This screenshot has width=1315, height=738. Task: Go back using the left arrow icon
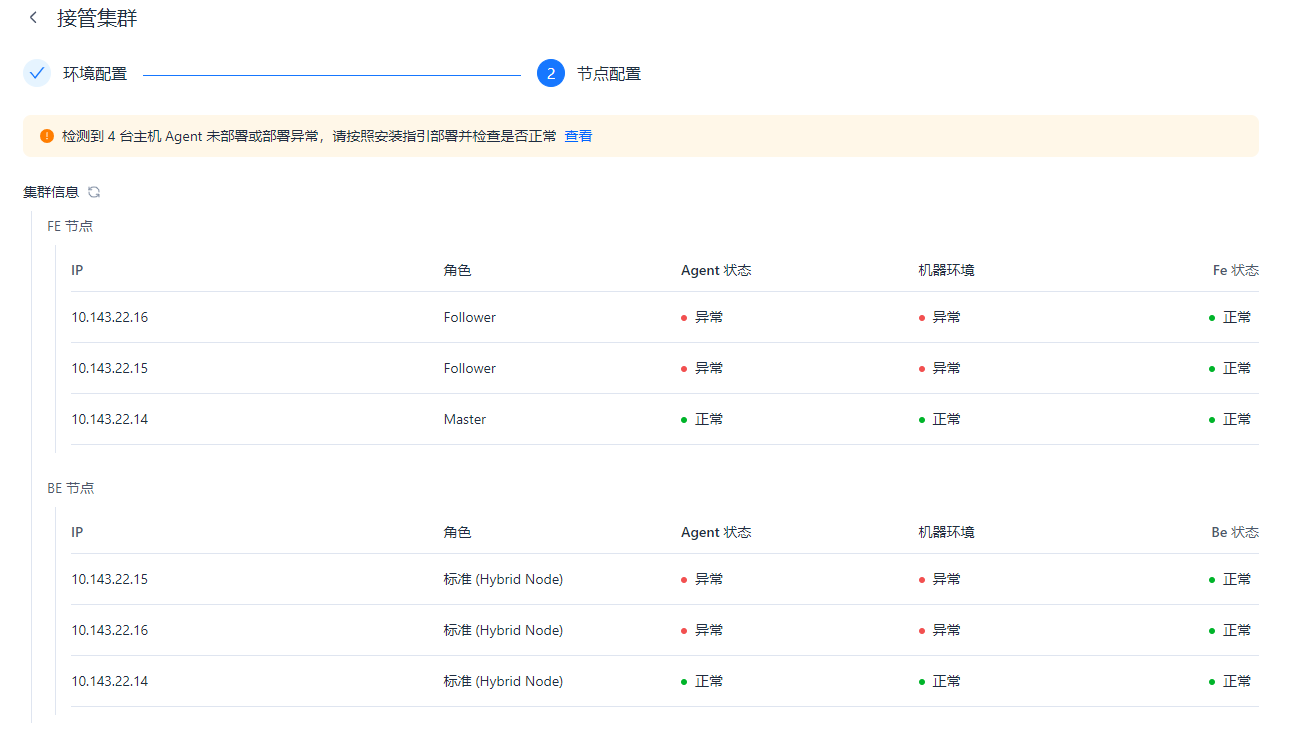click(34, 18)
